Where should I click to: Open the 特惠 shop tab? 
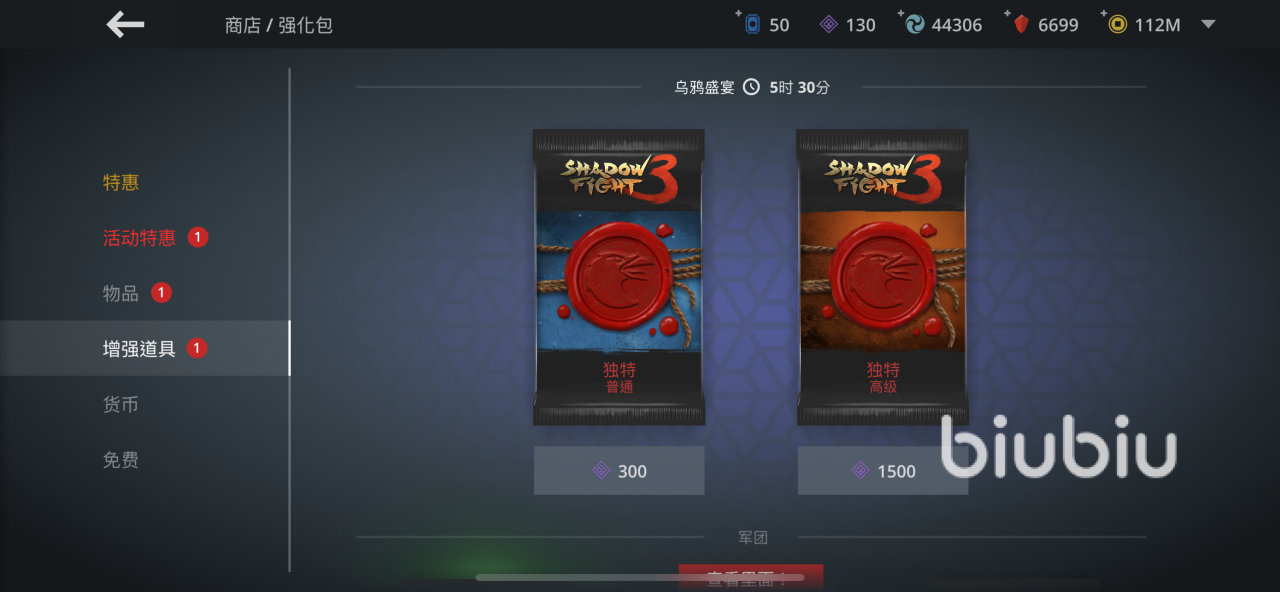(x=121, y=182)
